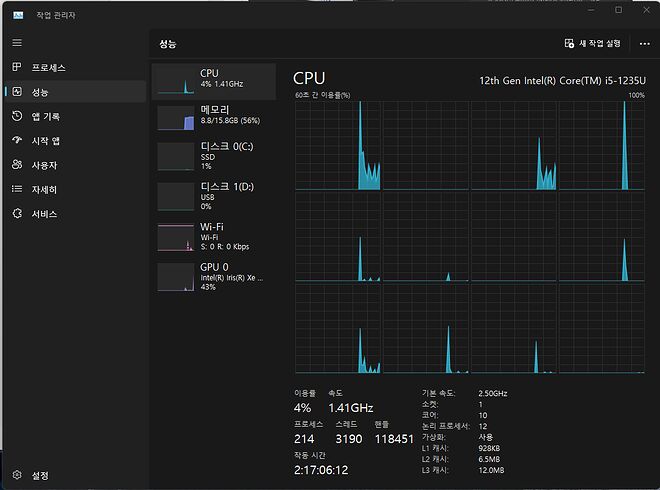
Task: Click the Processes (프로세스) sidebar icon
Action: coord(17,67)
